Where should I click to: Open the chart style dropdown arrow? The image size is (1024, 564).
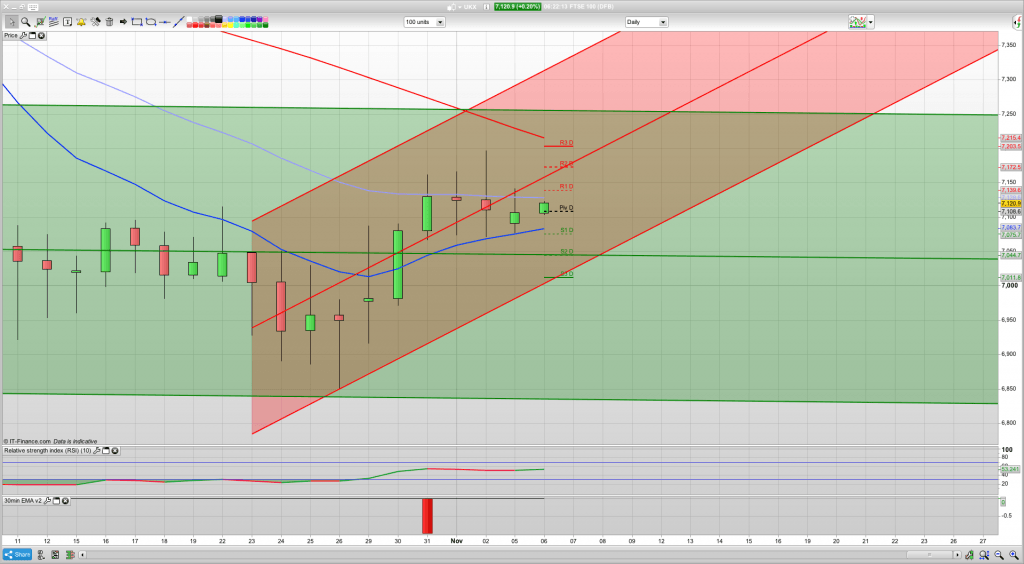pos(871,21)
